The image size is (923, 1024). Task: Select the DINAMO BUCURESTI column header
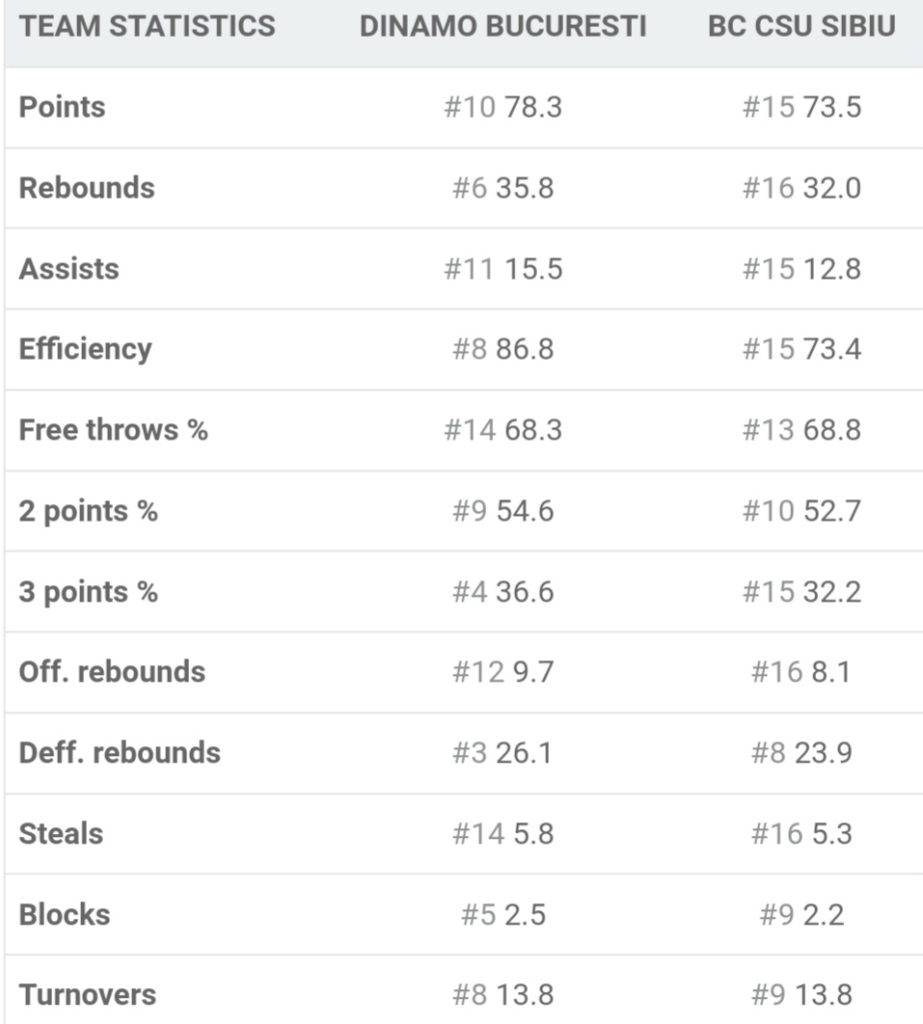tap(503, 27)
